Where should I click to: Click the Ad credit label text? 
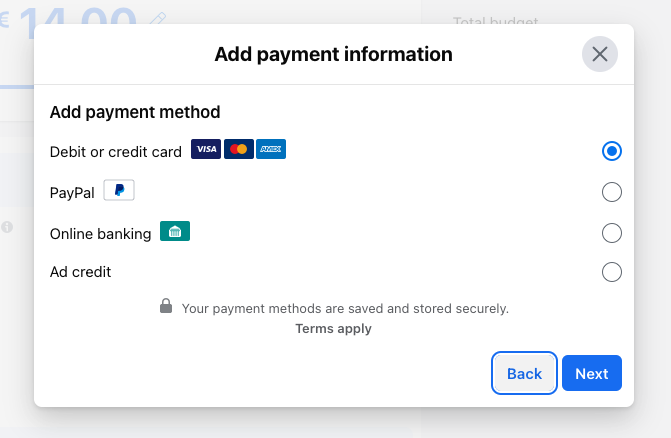pos(80,272)
